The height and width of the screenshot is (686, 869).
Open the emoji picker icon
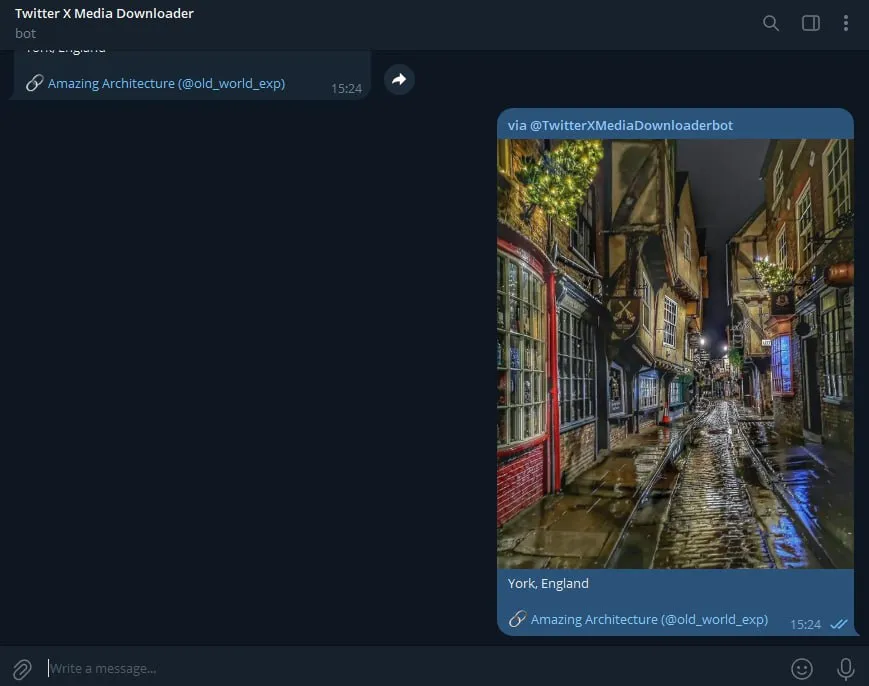tap(802, 668)
